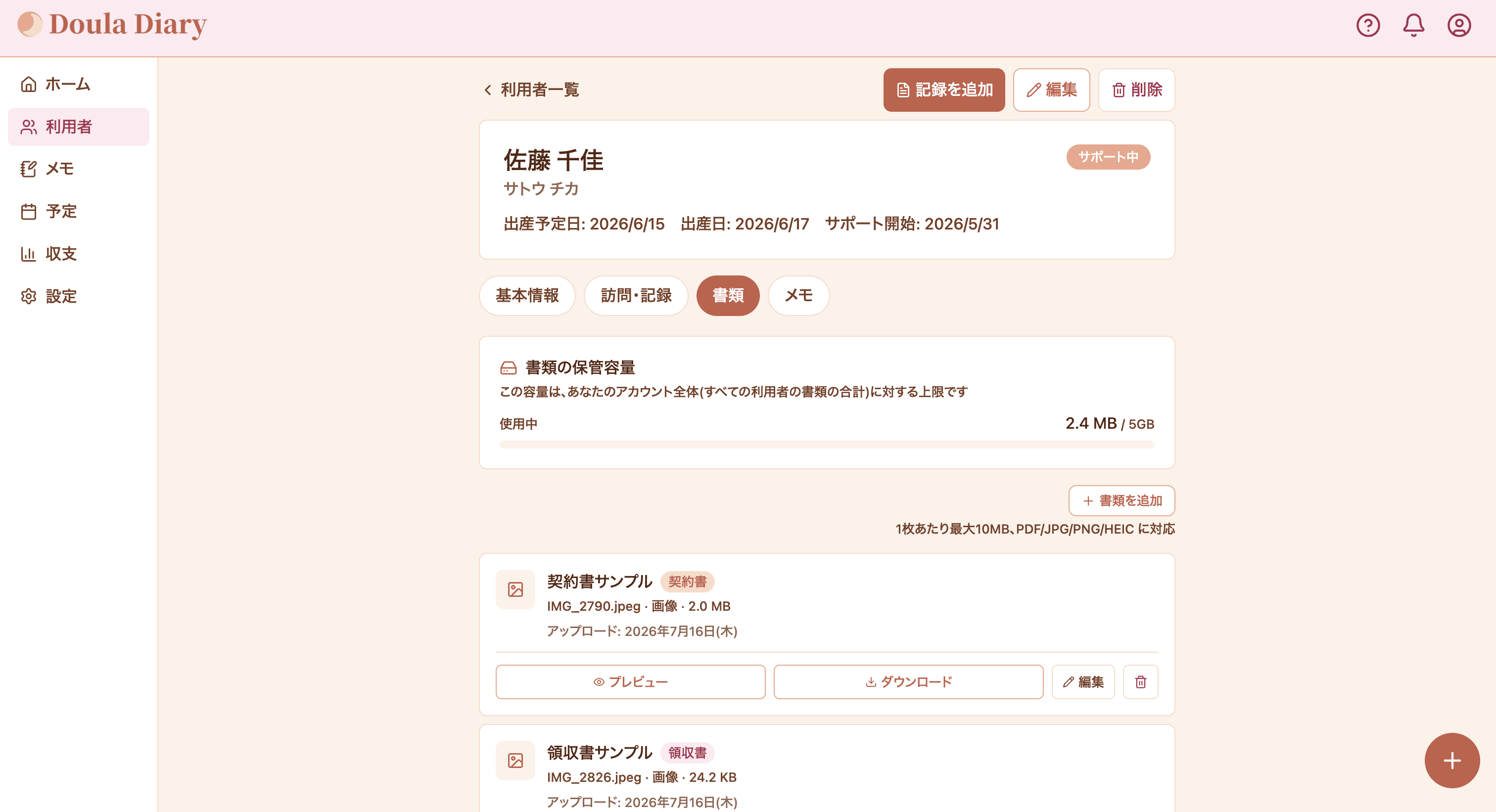Screen dimensions: 1496x812
Task: Click the storage usage progress bar
Action: tap(826, 445)
